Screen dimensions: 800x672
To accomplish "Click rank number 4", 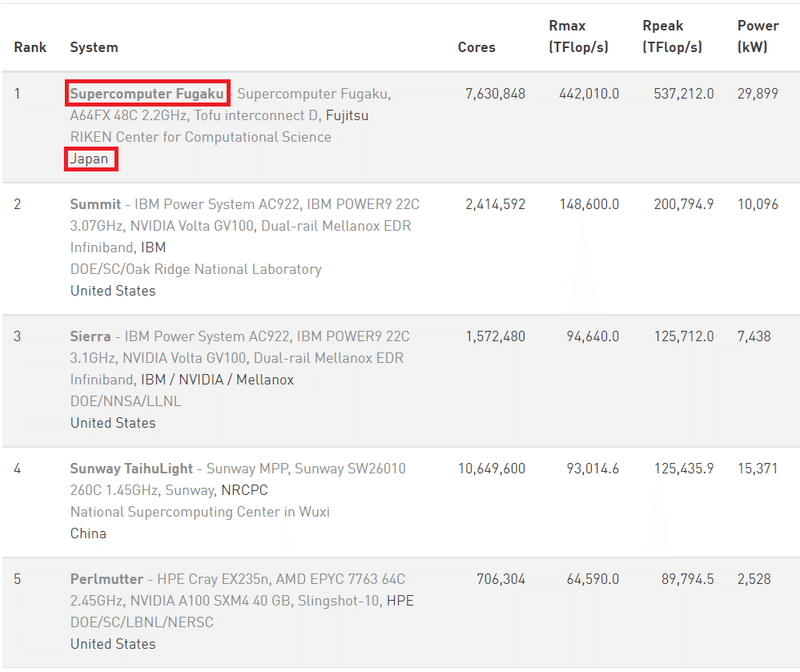I will coord(17,469).
